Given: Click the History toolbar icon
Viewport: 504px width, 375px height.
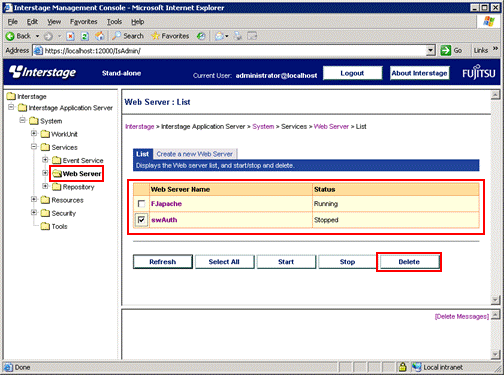Looking at the screenshot, I should coord(201,36).
